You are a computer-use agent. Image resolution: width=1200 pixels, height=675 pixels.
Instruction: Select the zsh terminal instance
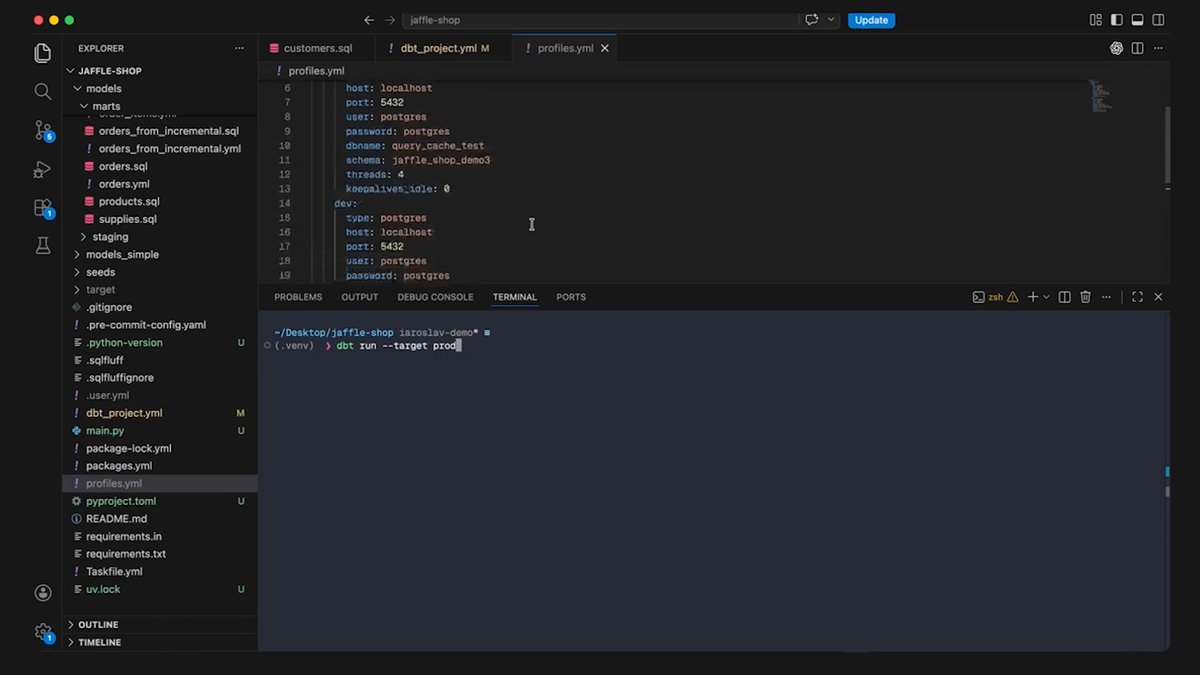[988, 297]
